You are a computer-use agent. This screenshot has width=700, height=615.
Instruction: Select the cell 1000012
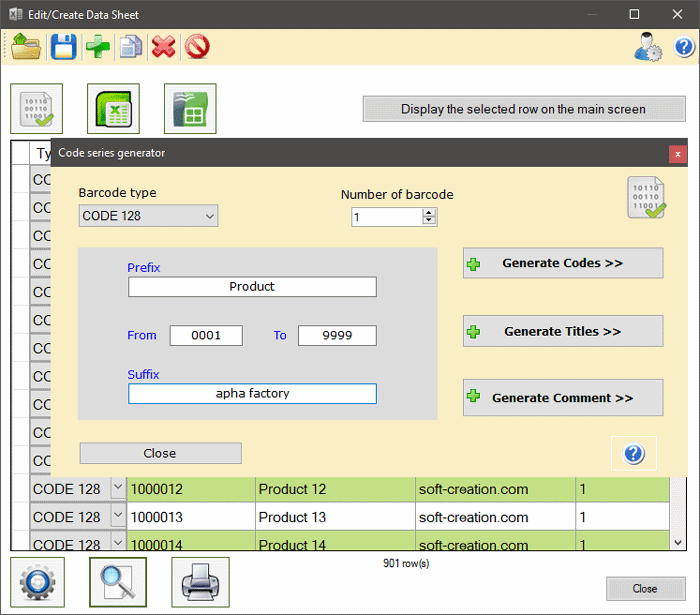191,489
